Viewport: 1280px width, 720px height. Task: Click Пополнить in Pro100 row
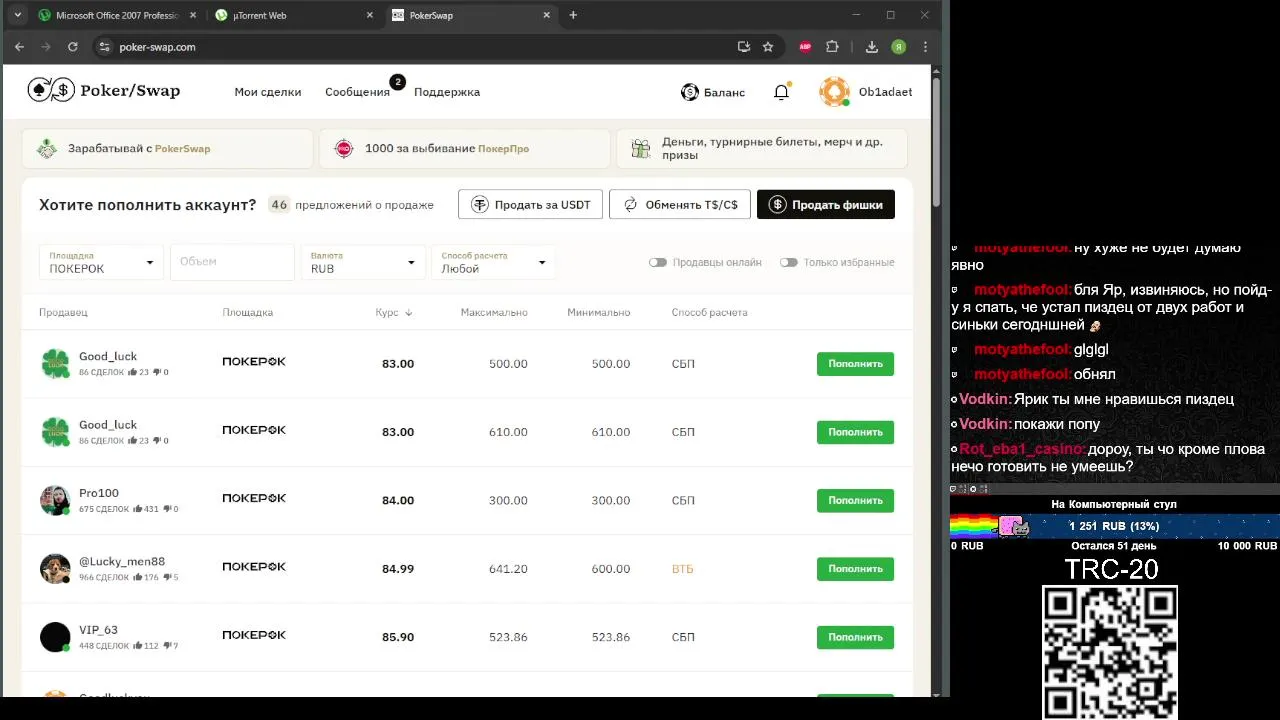[855, 500]
